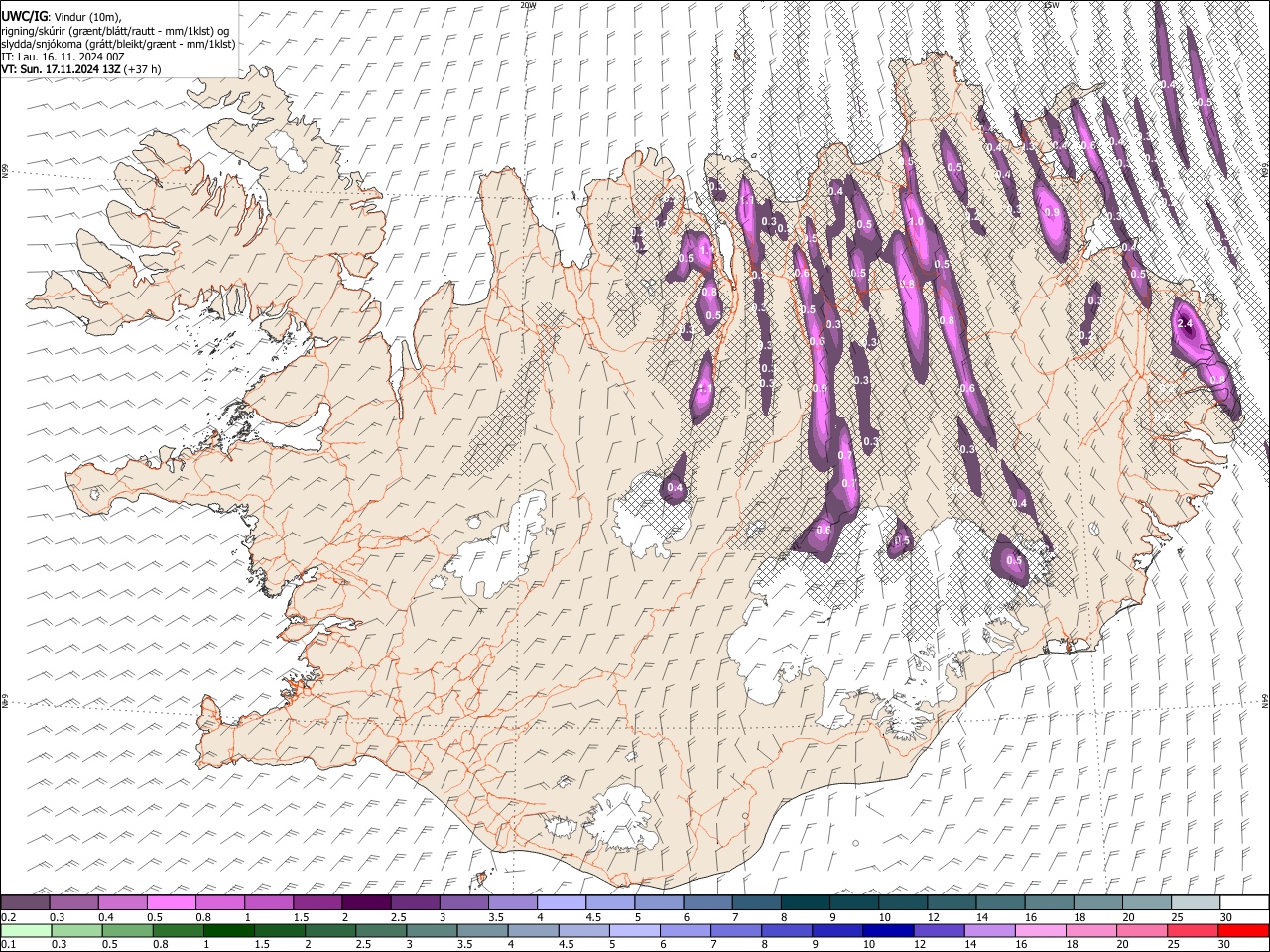The image size is (1270, 952).
Task: Click the crimson rain swatch labeled 25
Action: coord(1194,930)
